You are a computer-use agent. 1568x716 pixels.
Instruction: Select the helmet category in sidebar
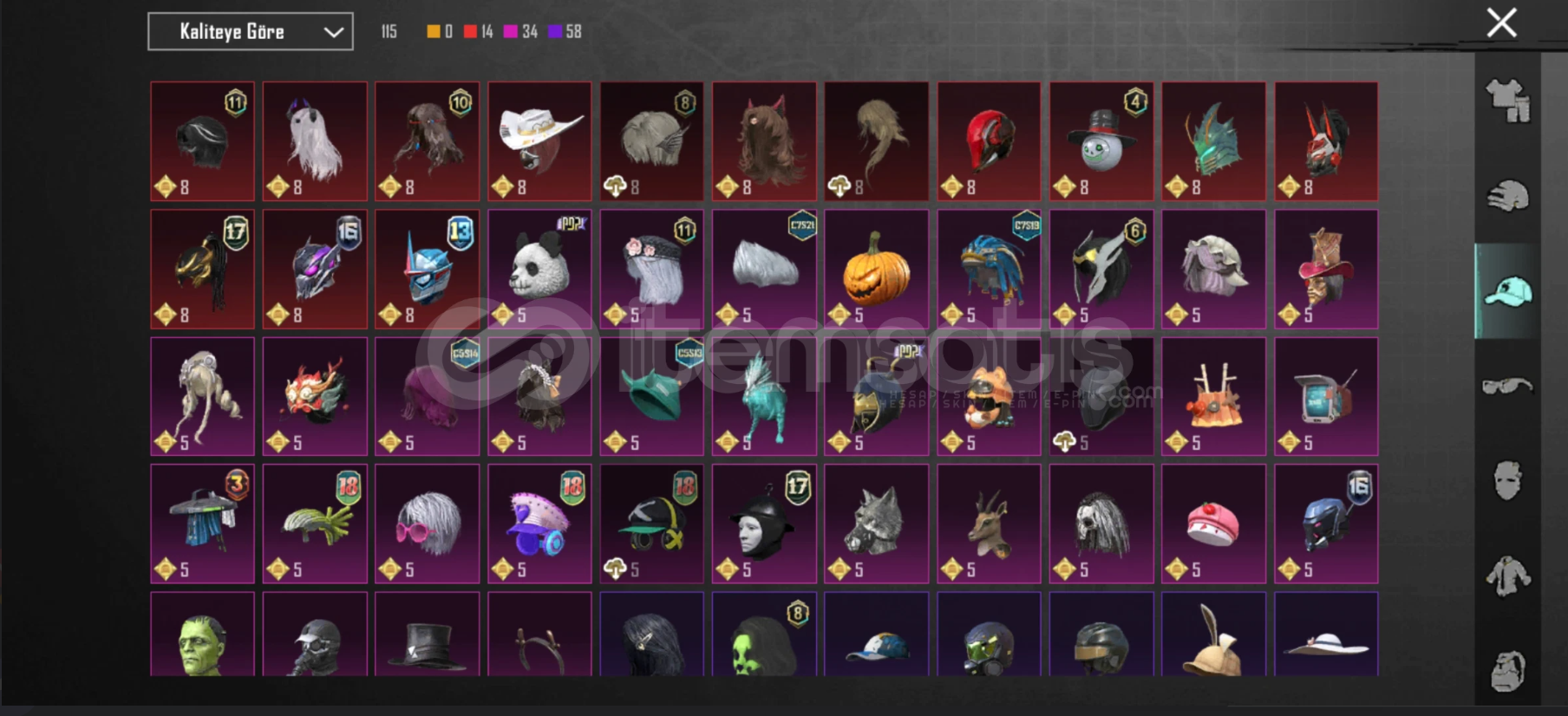1508,196
